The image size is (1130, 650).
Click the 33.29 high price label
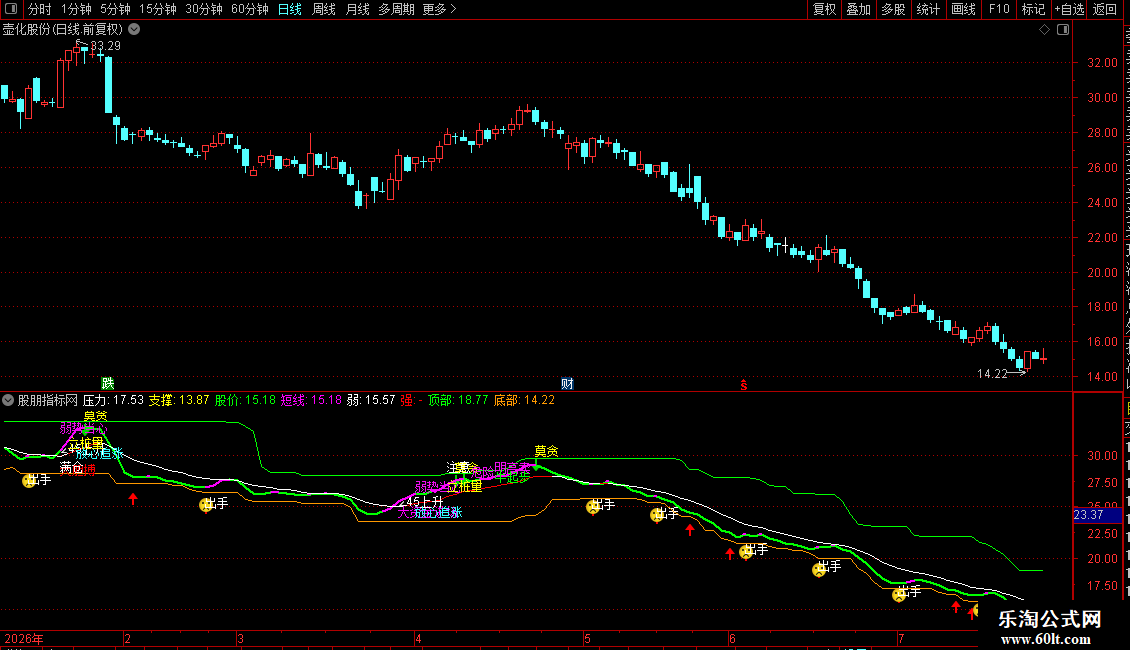(x=105, y=45)
